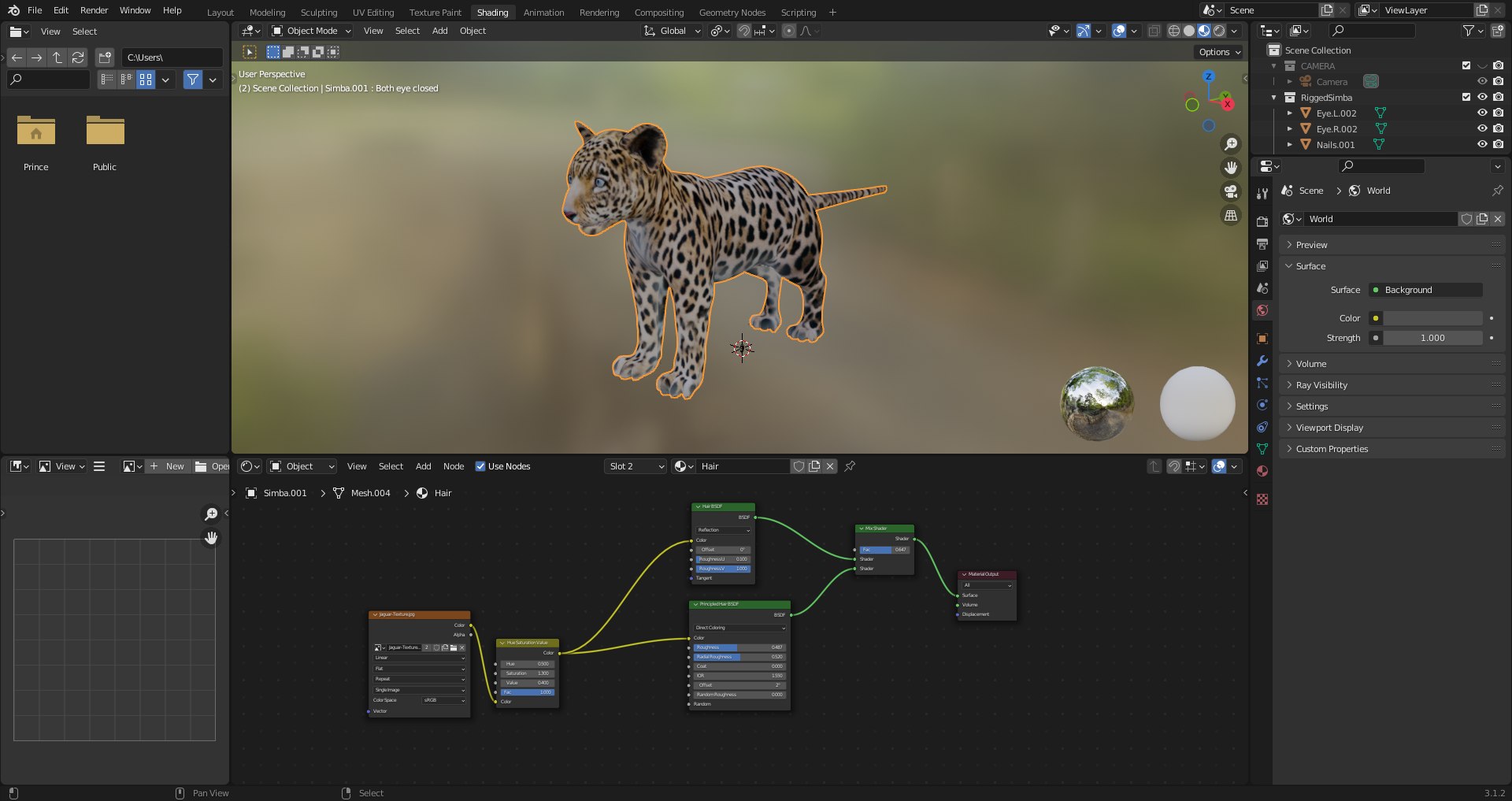Select solid viewport shading
This screenshot has height=801, width=1512.
pyautogui.click(x=1189, y=31)
